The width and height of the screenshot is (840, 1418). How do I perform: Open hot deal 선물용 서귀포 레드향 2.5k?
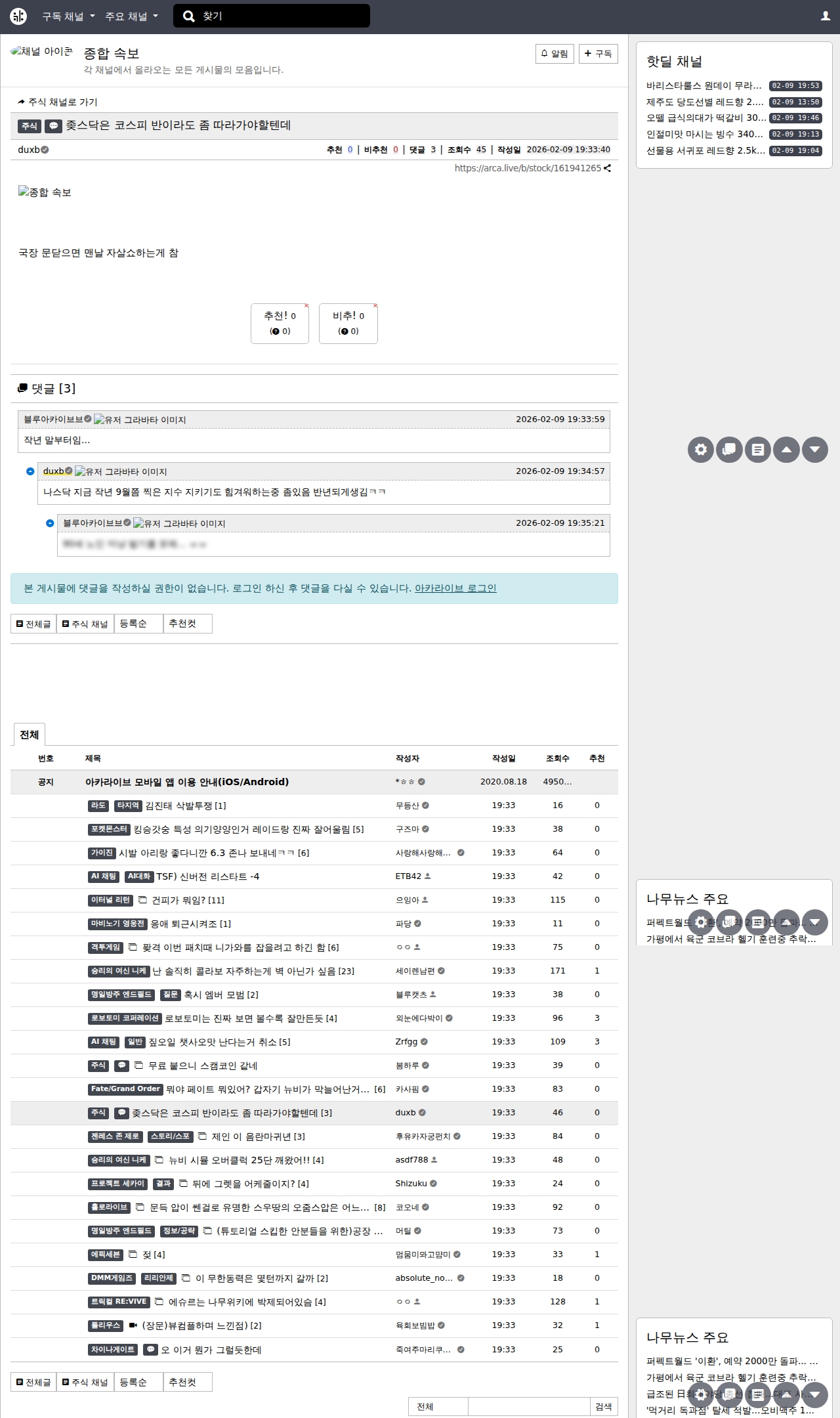tap(705, 150)
